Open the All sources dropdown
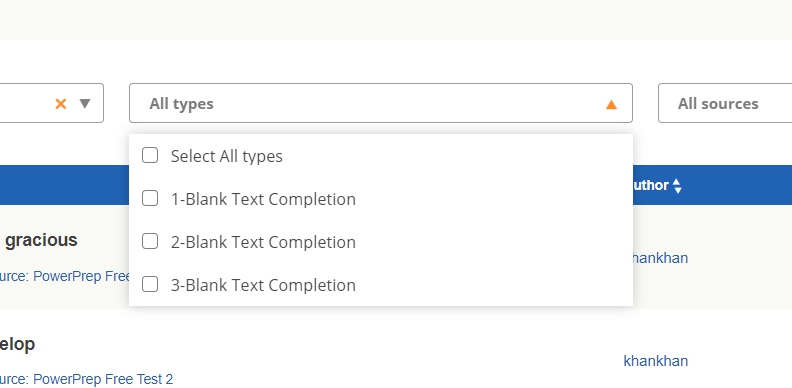This screenshot has width=792, height=388. 725,103
